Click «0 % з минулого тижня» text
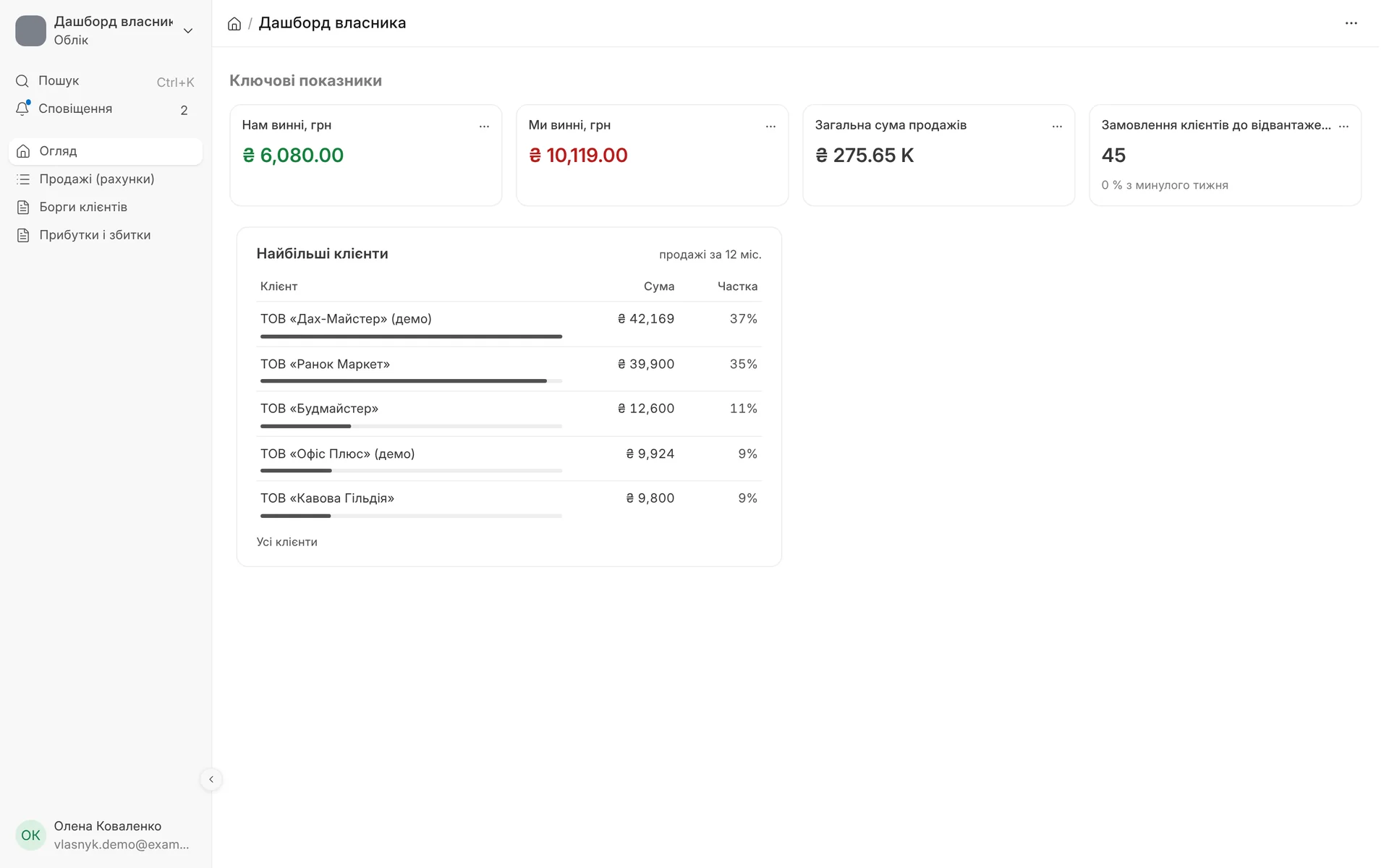The width and height of the screenshot is (1389, 868). pyautogui.click(x=1165, y=185)
